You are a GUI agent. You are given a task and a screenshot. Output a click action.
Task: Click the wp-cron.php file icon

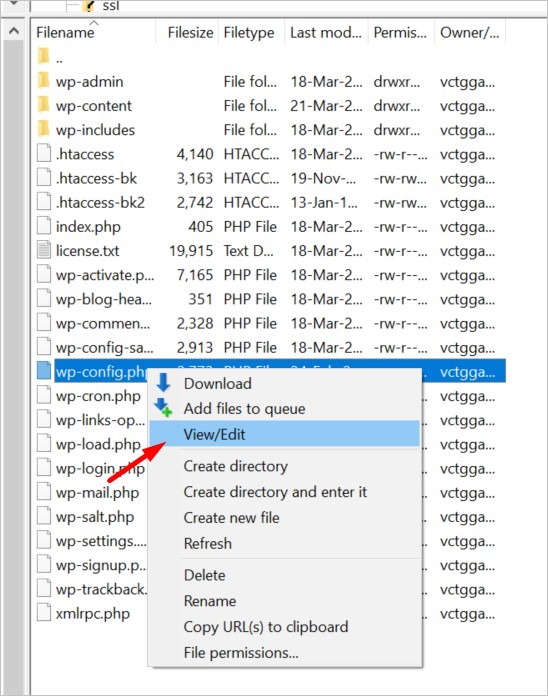tap(43, 395)
